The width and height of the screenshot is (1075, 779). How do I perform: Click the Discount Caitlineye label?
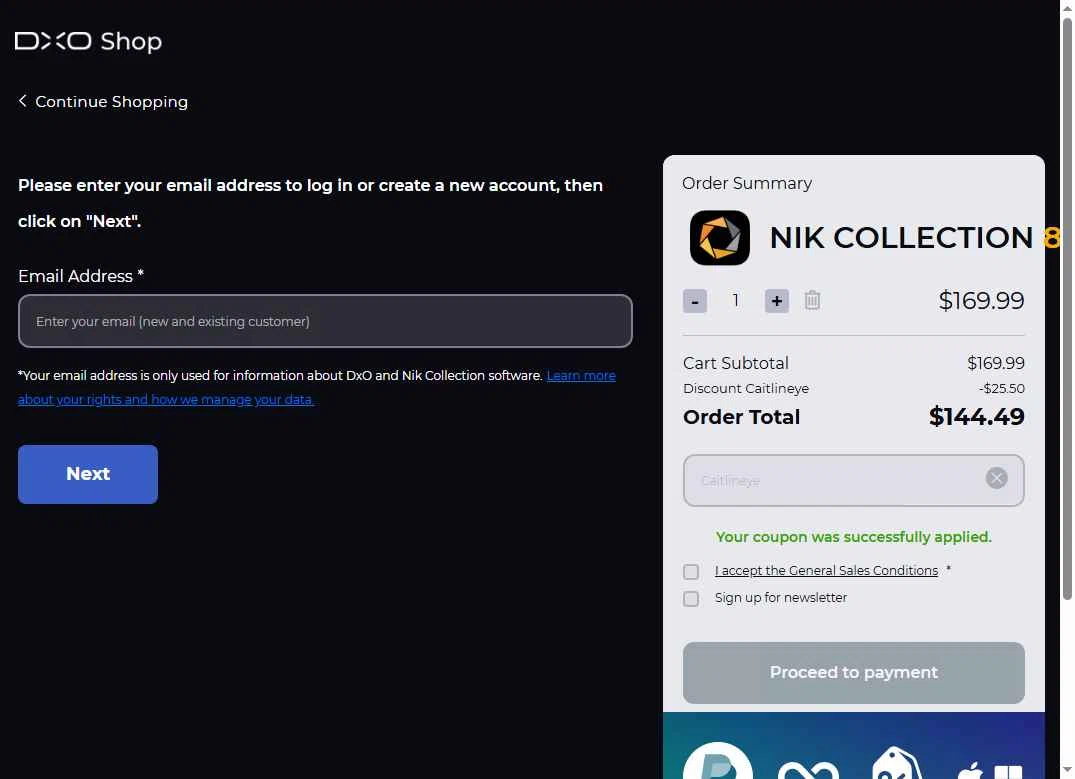coord(746,388)
